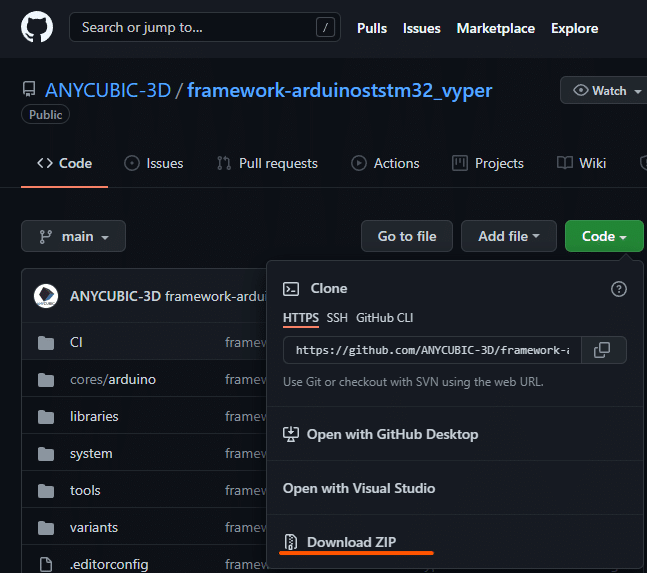Switch to the Wiki tab
Screen dimensions: 647x573
point(581,163)
